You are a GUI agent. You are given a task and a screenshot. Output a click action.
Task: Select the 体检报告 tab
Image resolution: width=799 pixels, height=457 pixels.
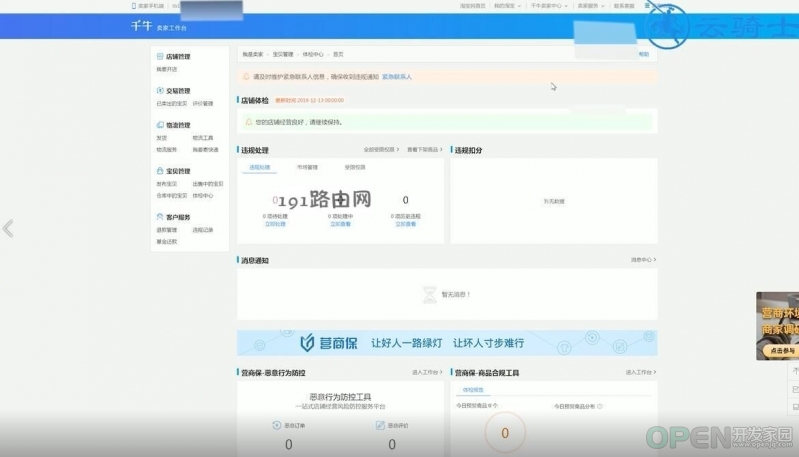point(473,390)
